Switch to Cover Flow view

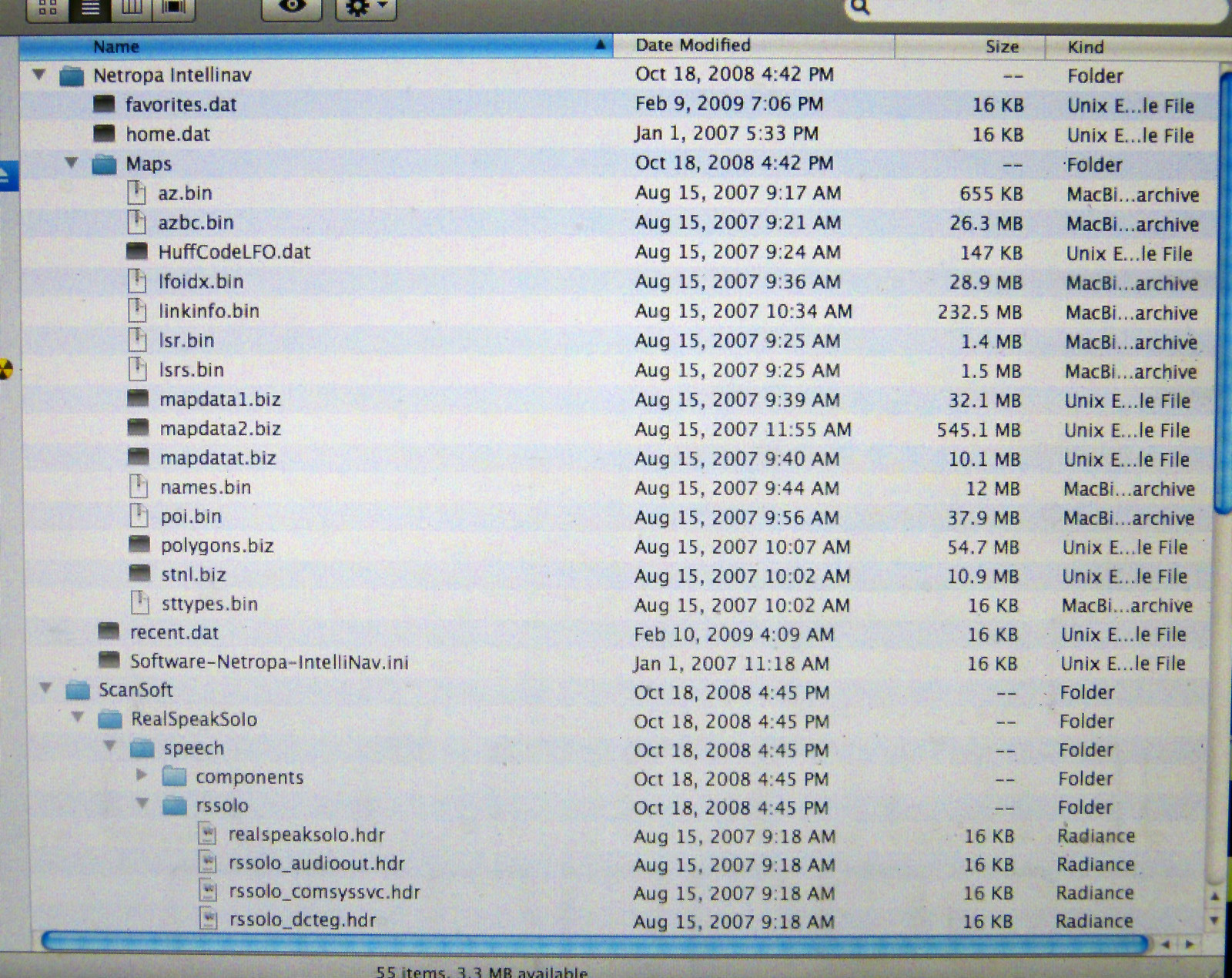click(173, 8)
